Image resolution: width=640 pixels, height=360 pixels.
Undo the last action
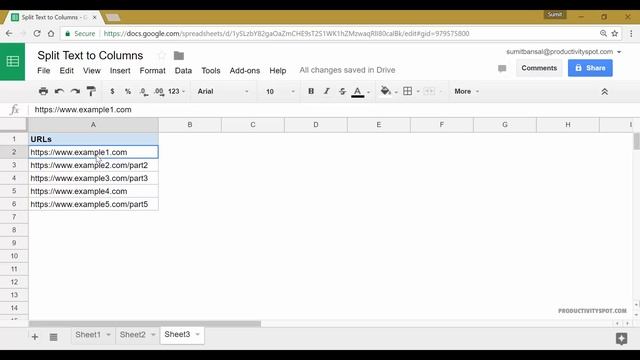[59, 91]
